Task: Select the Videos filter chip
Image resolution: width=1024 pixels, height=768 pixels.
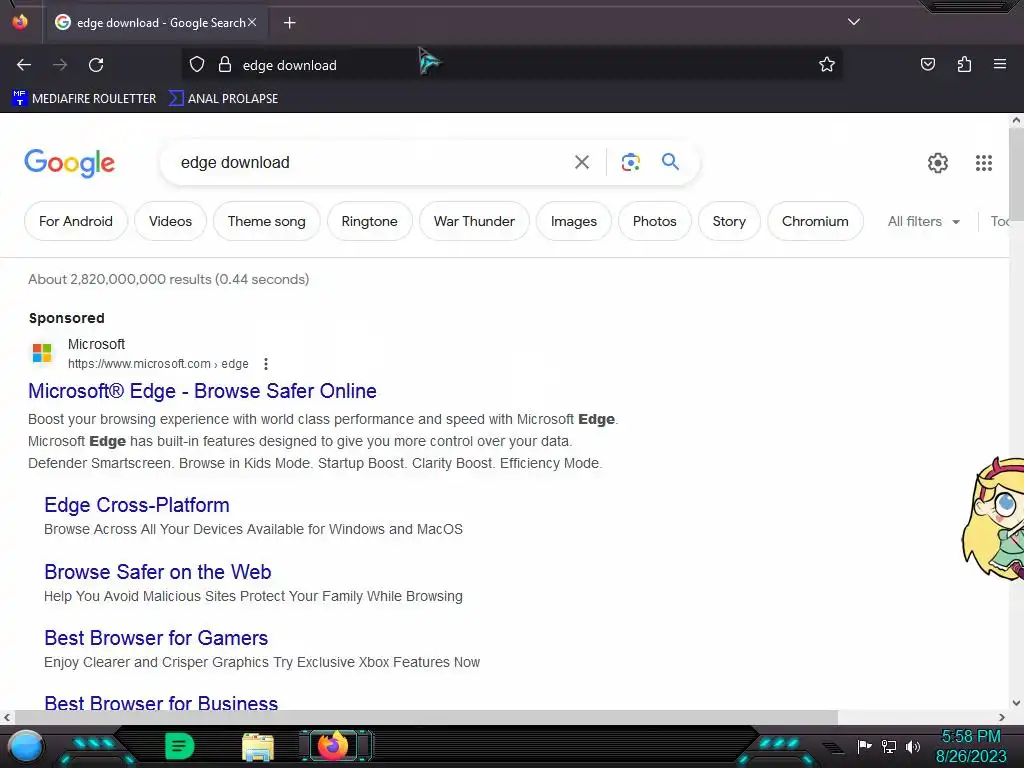Action: pyautogui.click(x=170, y=221)
